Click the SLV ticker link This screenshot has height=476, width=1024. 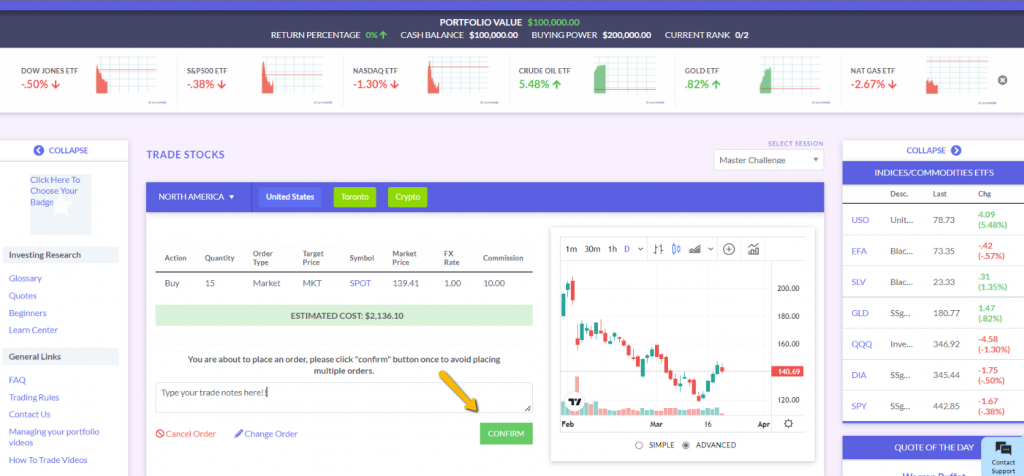pos(859,282)
